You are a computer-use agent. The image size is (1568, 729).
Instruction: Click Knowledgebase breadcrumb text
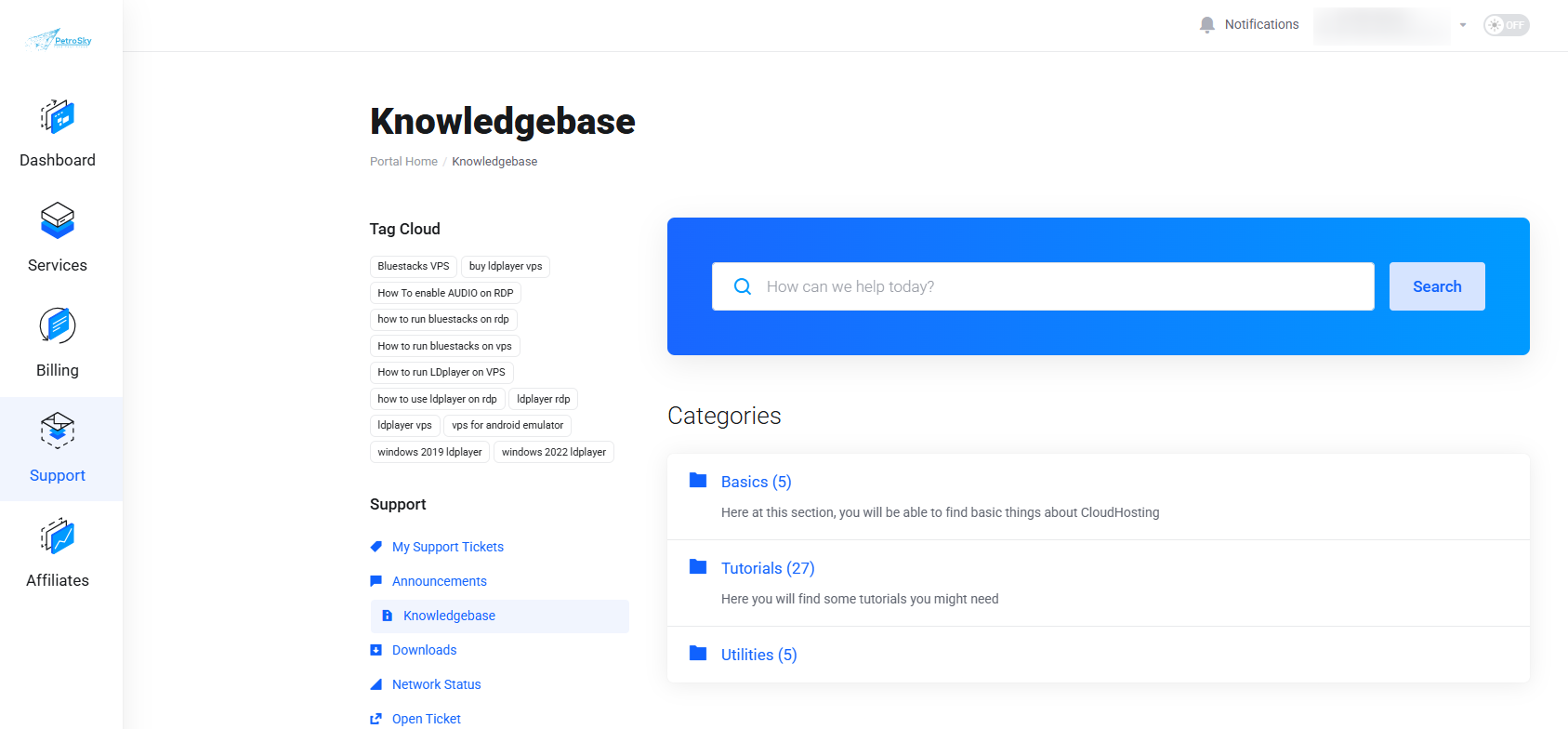click(x=494, y=161)
